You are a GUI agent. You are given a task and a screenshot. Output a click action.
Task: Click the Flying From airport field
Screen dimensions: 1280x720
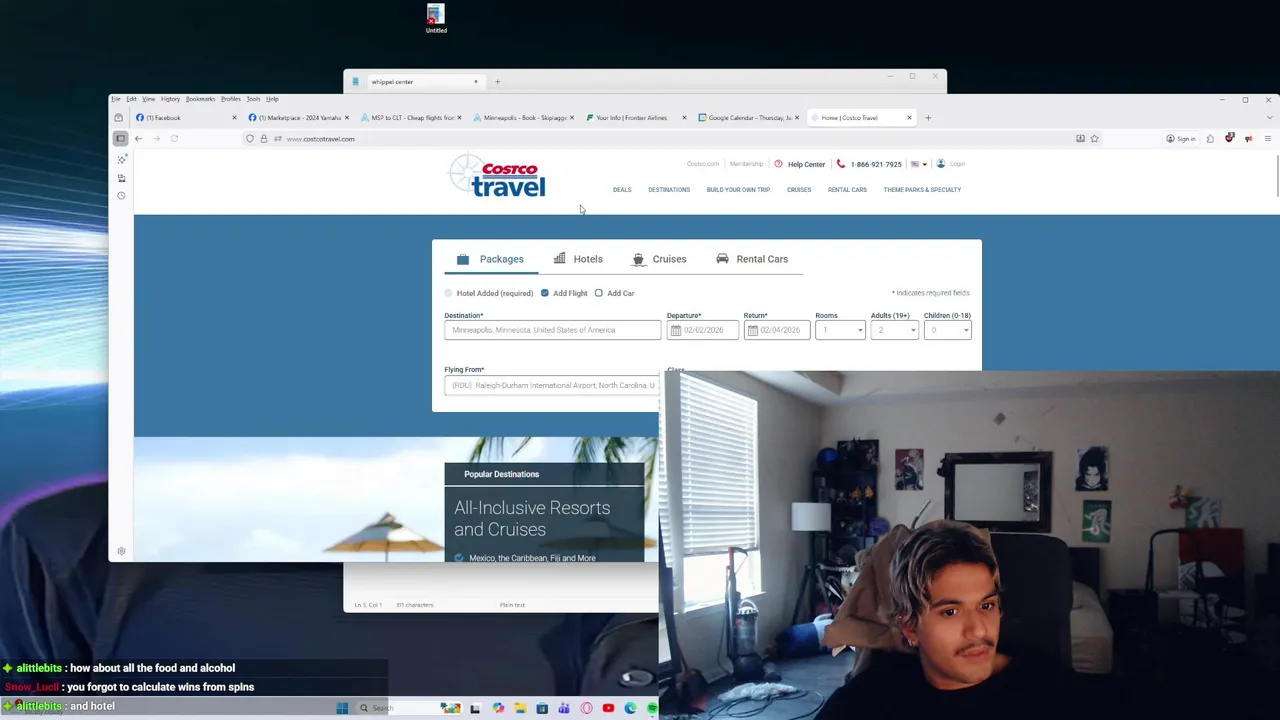(x=552, y=385)
